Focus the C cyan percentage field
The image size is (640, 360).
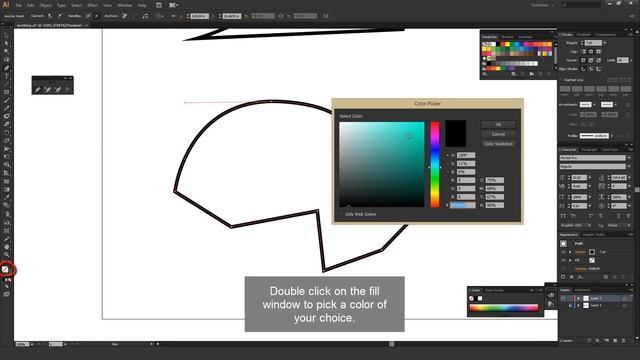point(495,180)
